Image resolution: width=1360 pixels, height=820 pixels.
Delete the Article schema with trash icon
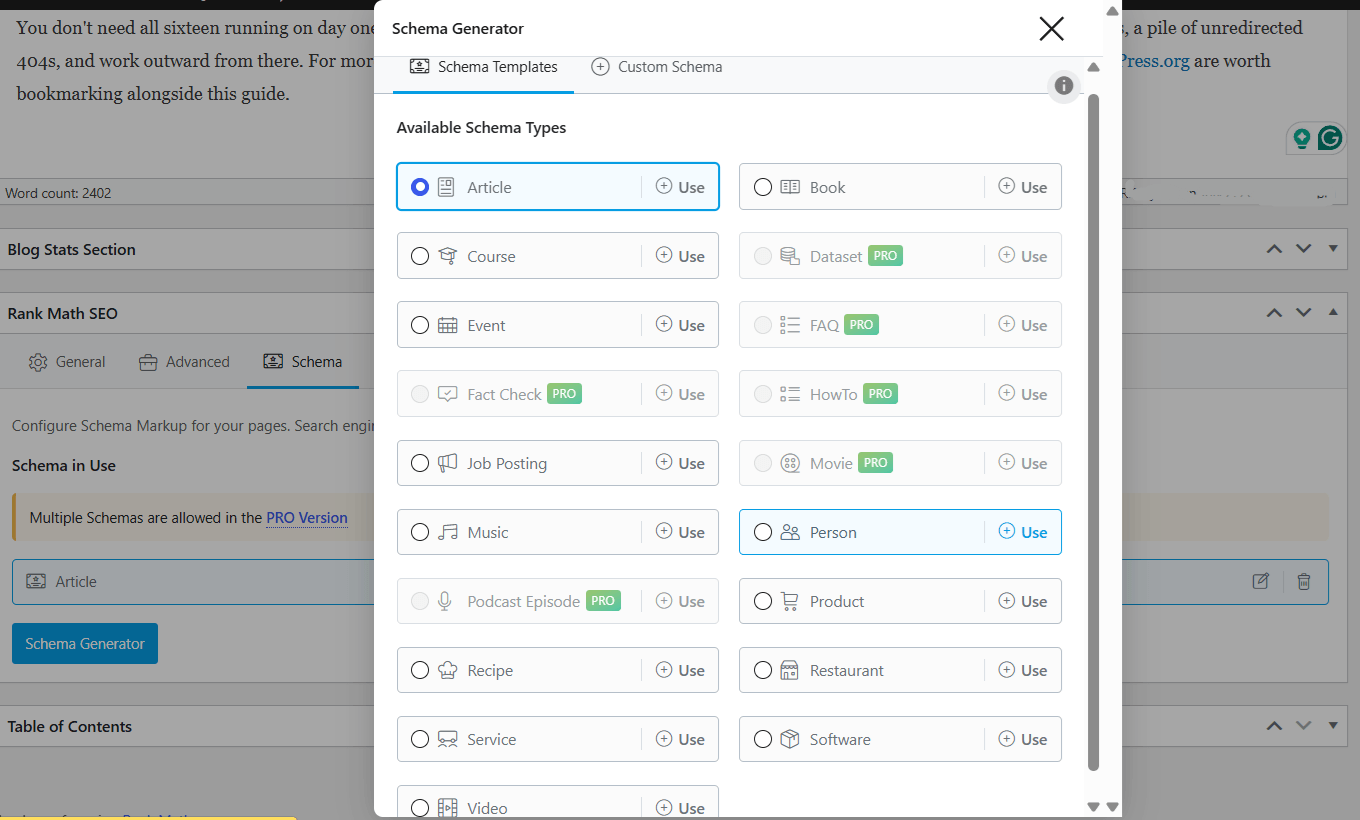pos(1304,581)
